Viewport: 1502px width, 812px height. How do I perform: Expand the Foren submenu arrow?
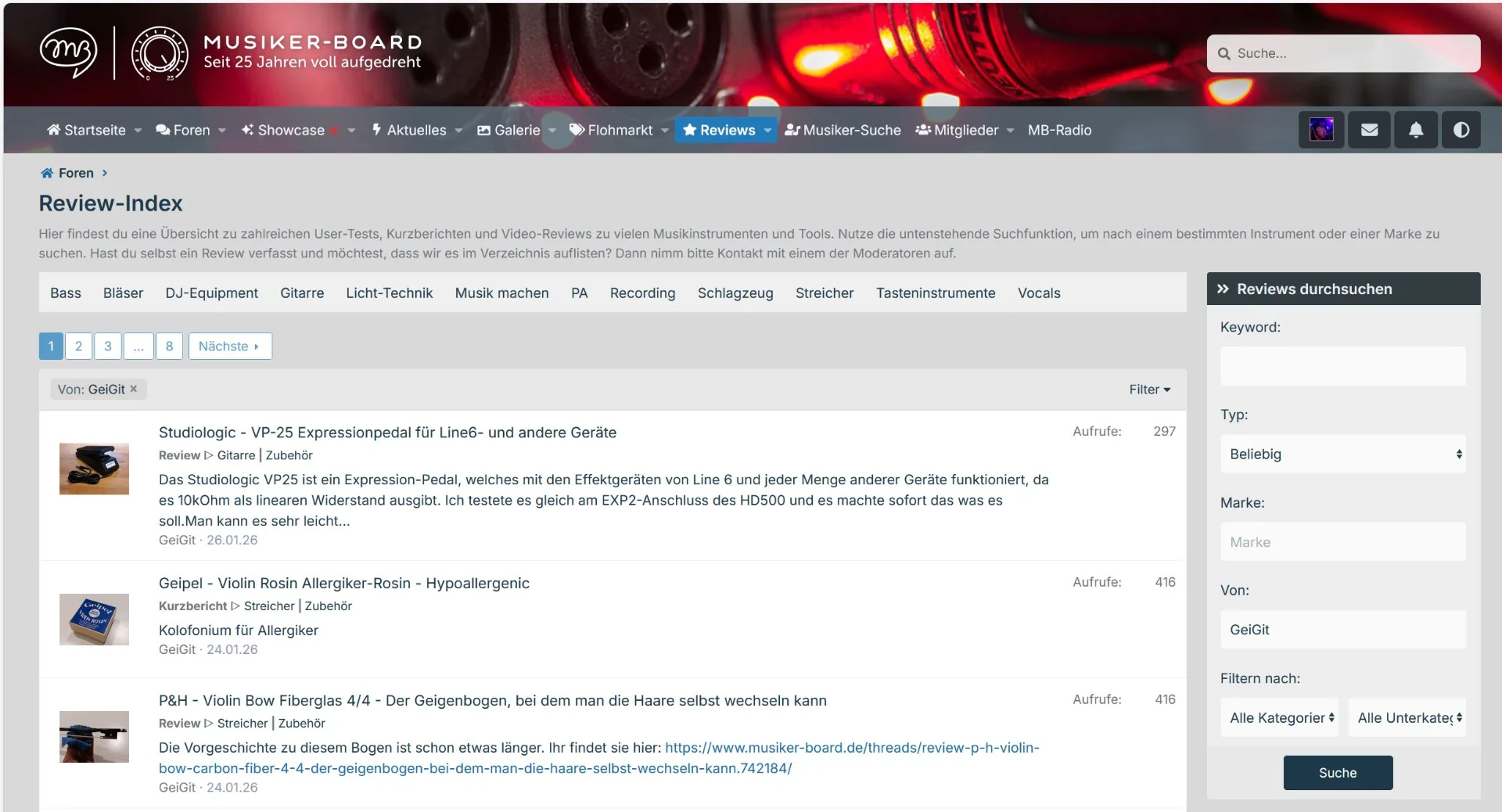(x=222, y=131)
